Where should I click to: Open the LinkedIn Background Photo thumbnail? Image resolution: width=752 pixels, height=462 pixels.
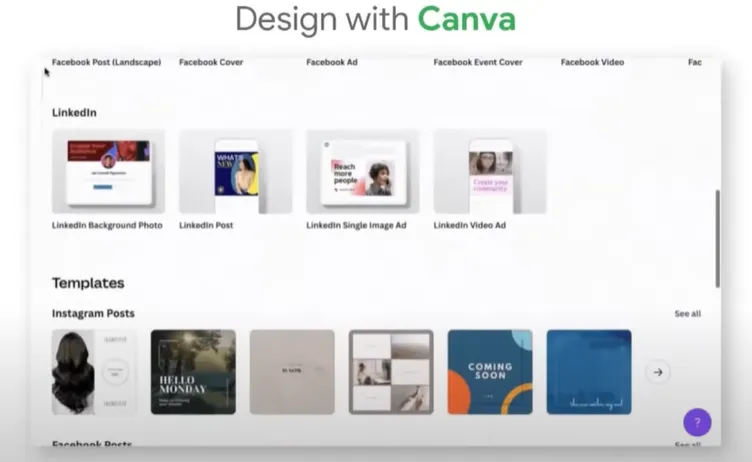point(108,171)
